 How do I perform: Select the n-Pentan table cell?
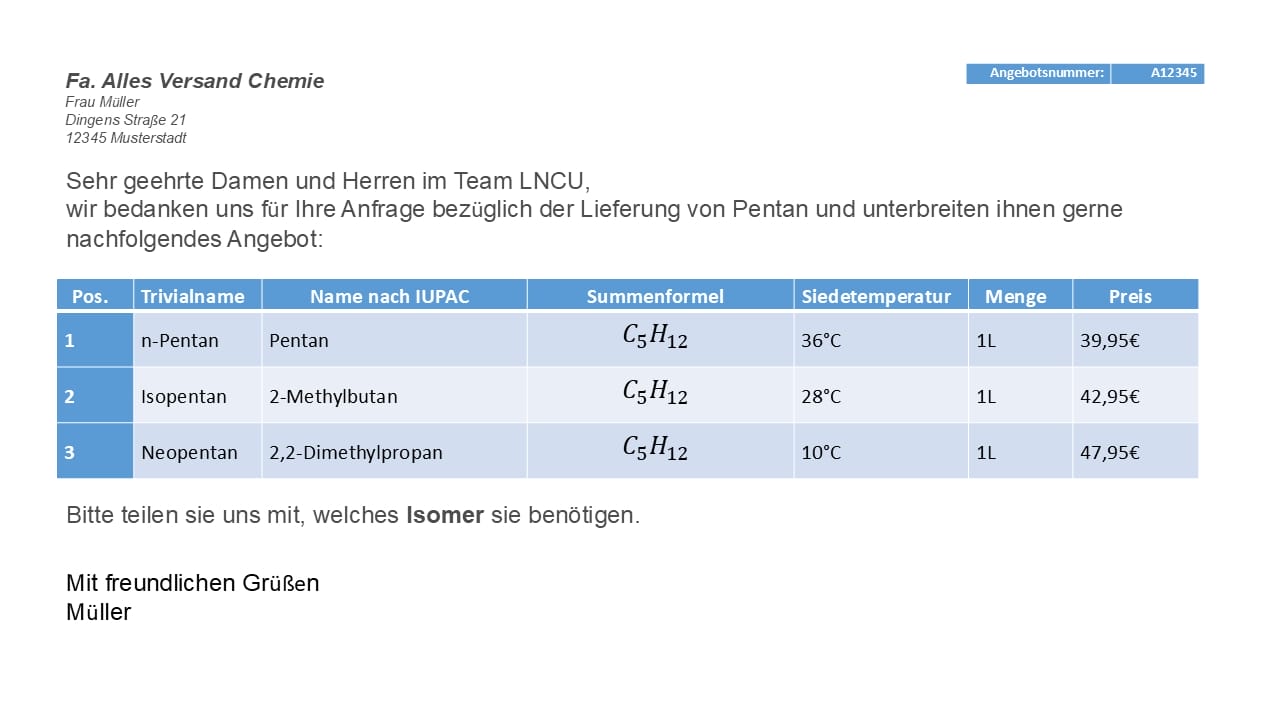coord(180,340)
